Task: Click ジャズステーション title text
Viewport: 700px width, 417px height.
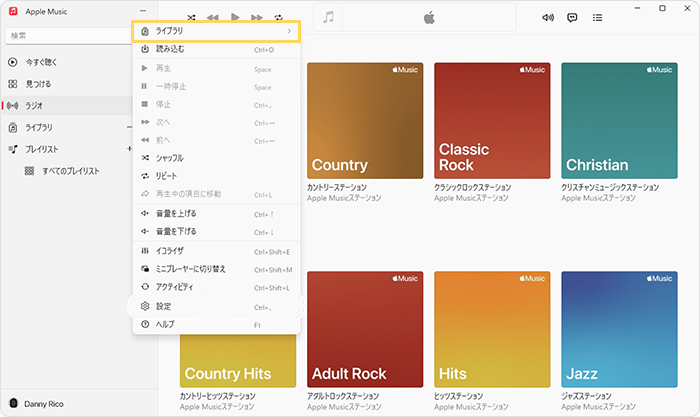Action: [x=586, y=396]
